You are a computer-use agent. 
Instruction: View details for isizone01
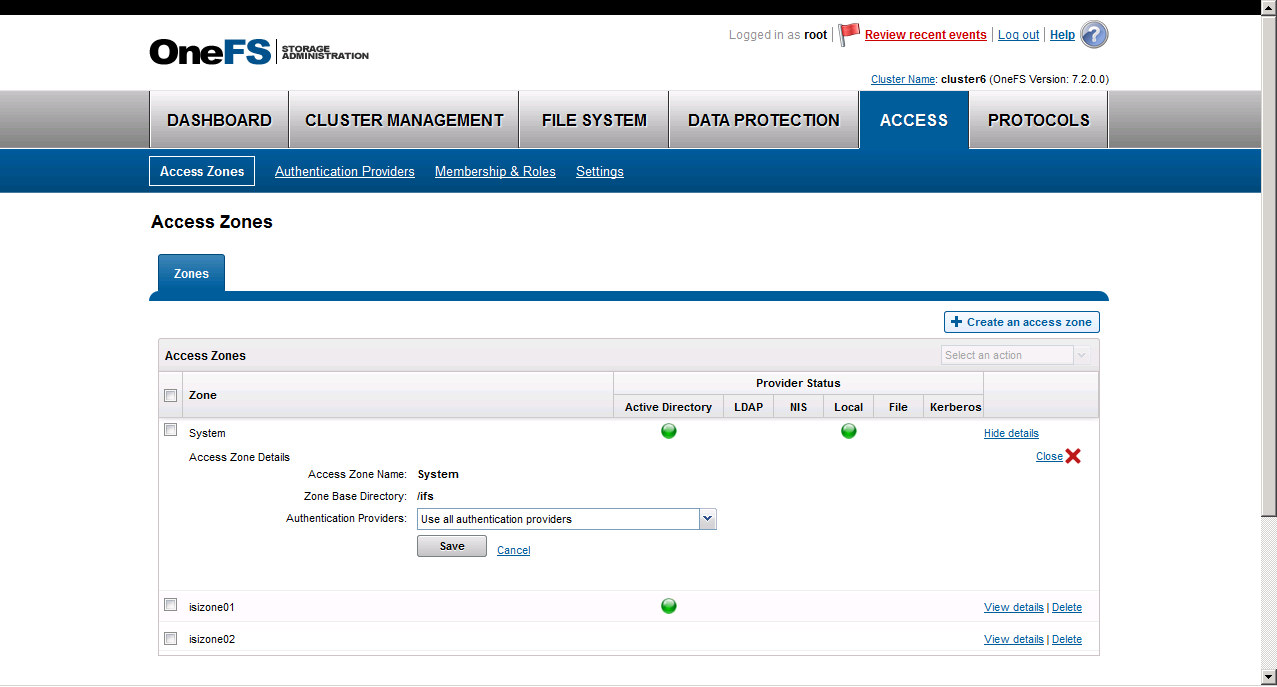(1014, 607)
